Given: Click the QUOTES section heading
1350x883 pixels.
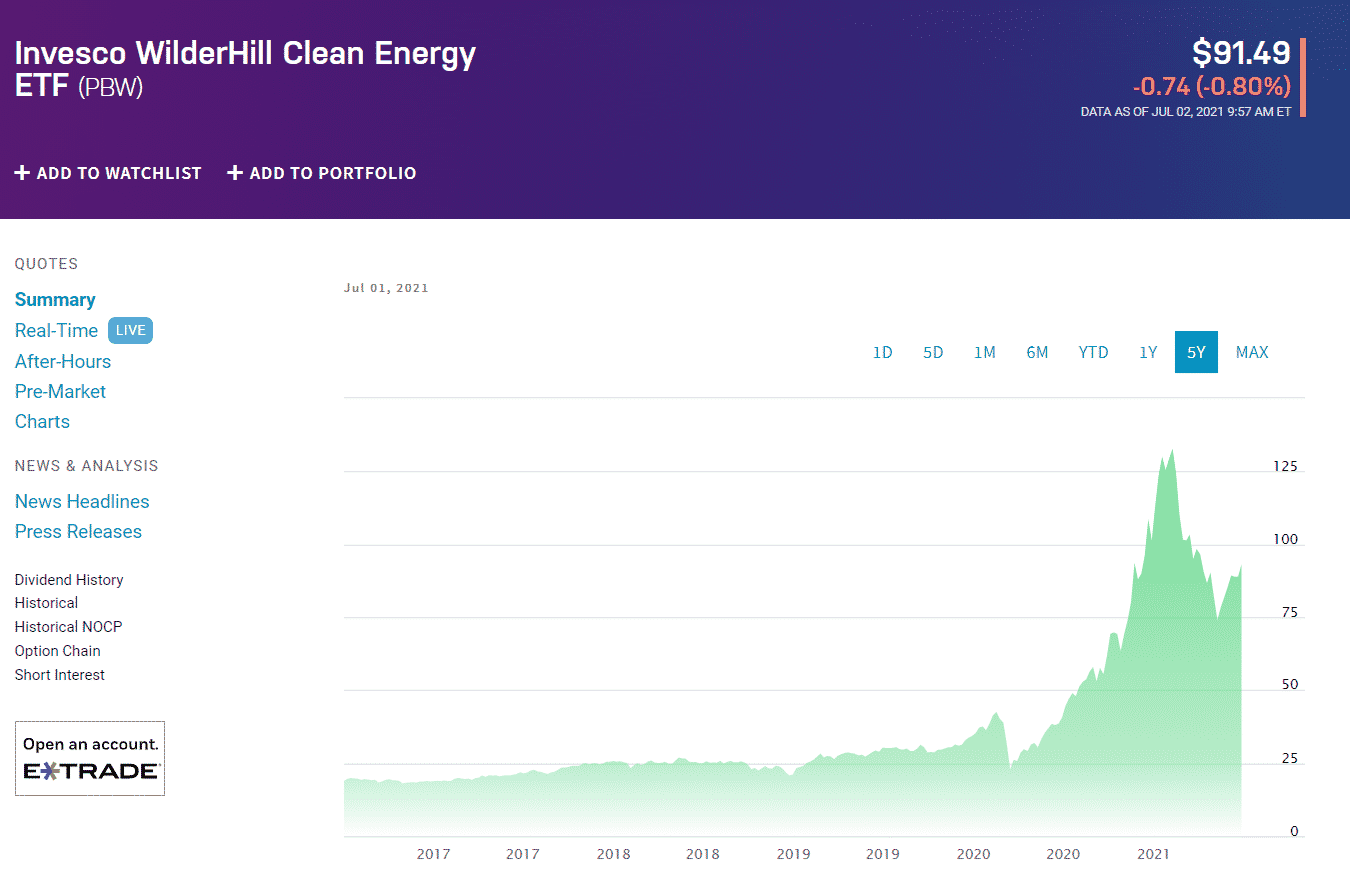Looking at the screenshot, I should click(46, 264).
